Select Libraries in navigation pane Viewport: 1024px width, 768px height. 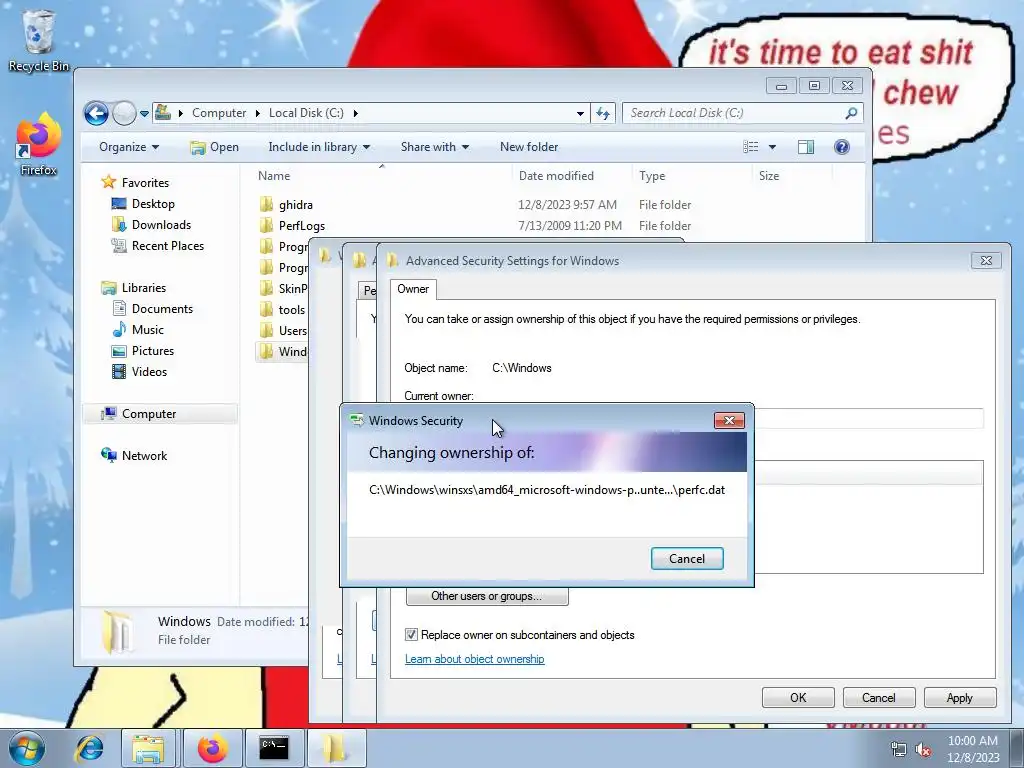coord(144,287)
